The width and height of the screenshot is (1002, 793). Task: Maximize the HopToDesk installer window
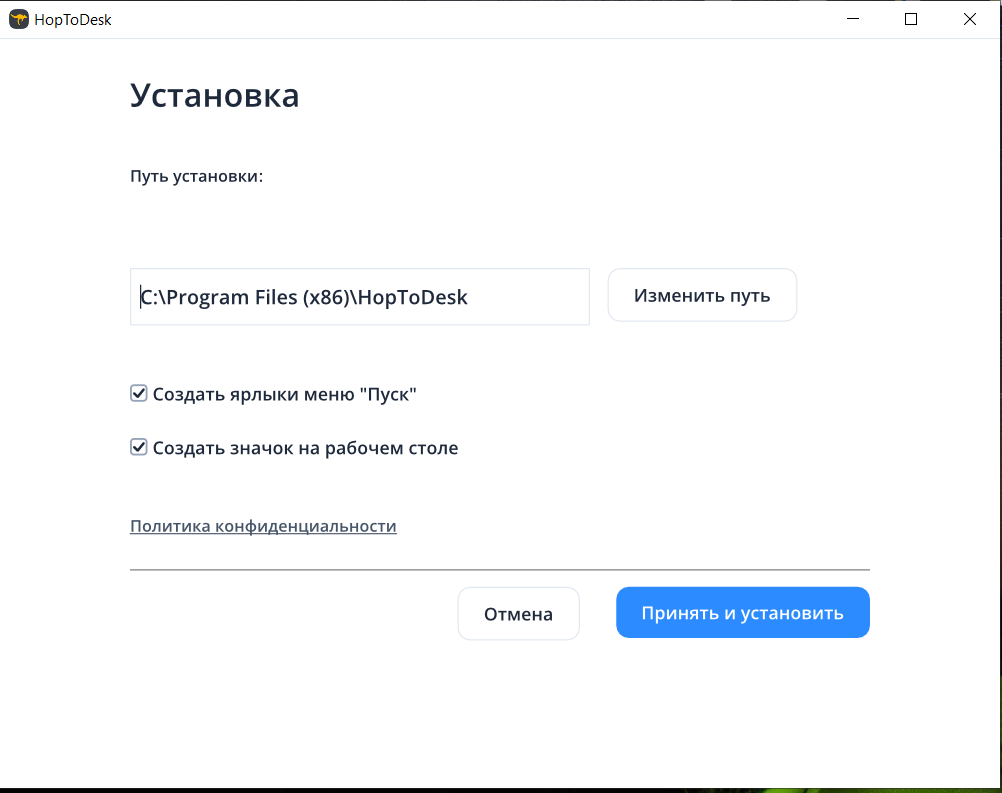(911, 19)
